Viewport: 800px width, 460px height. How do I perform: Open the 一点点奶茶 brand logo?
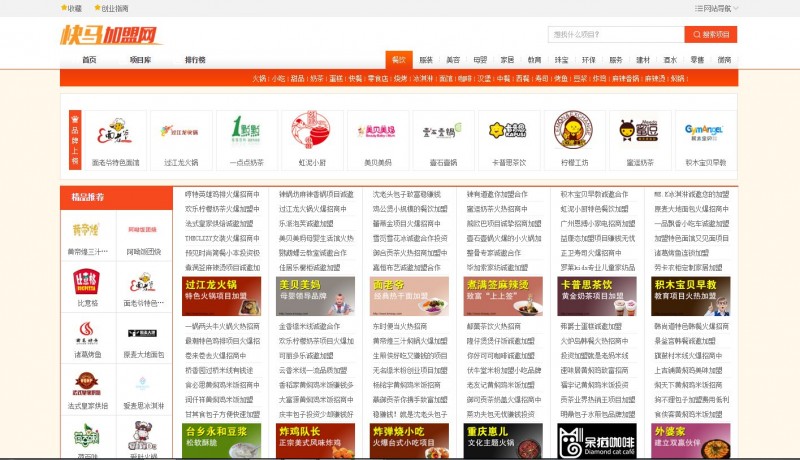pos(246,131)
